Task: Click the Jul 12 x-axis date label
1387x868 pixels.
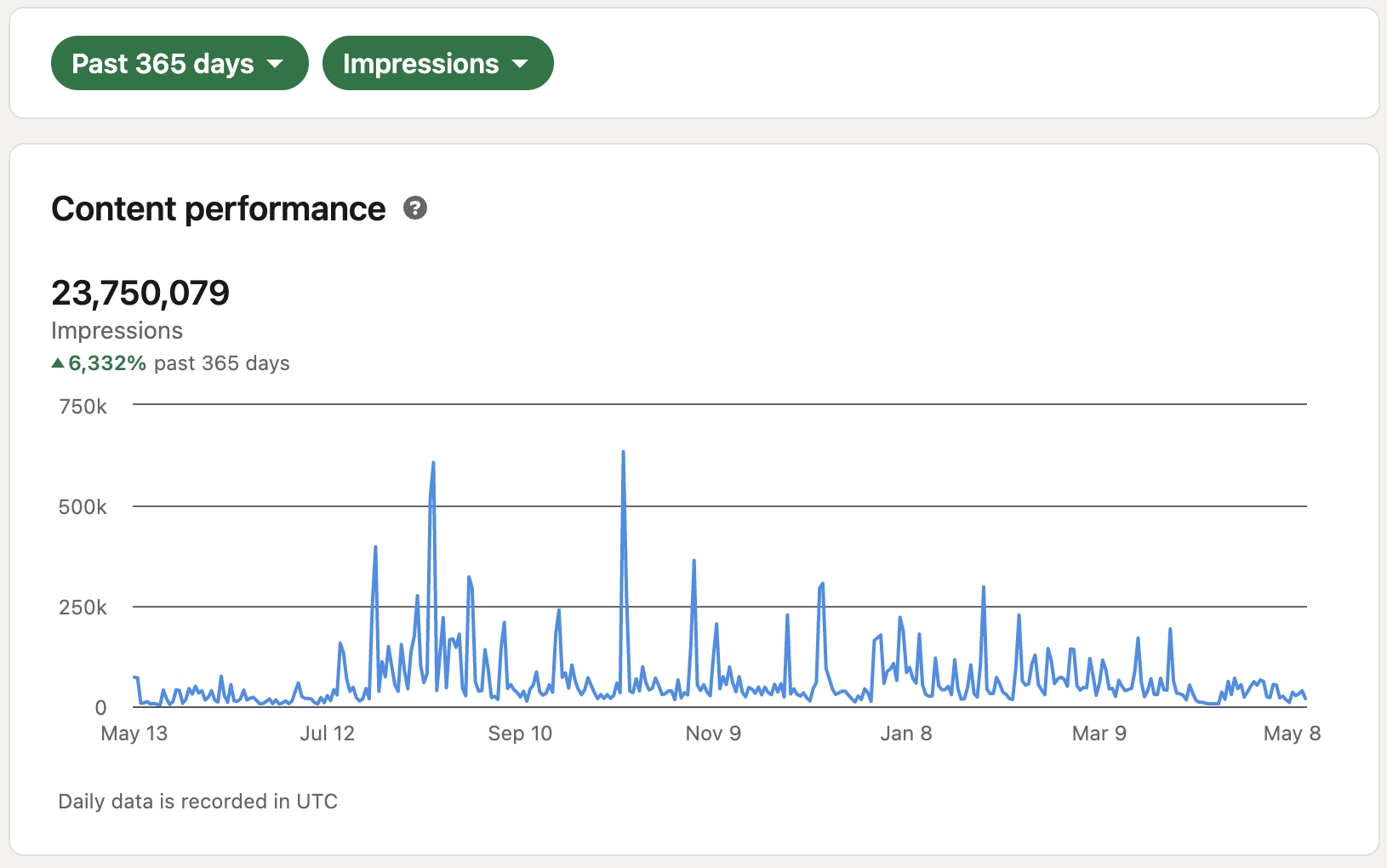Action: 327,734
